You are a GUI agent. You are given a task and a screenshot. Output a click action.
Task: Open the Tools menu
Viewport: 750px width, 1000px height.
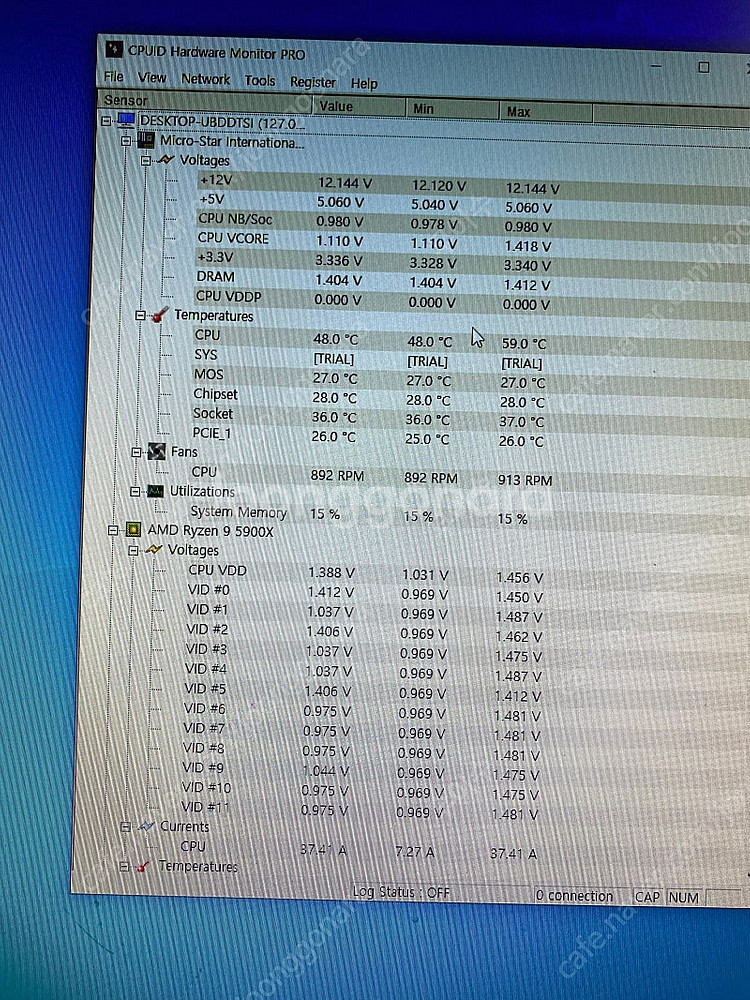point(260,81)
